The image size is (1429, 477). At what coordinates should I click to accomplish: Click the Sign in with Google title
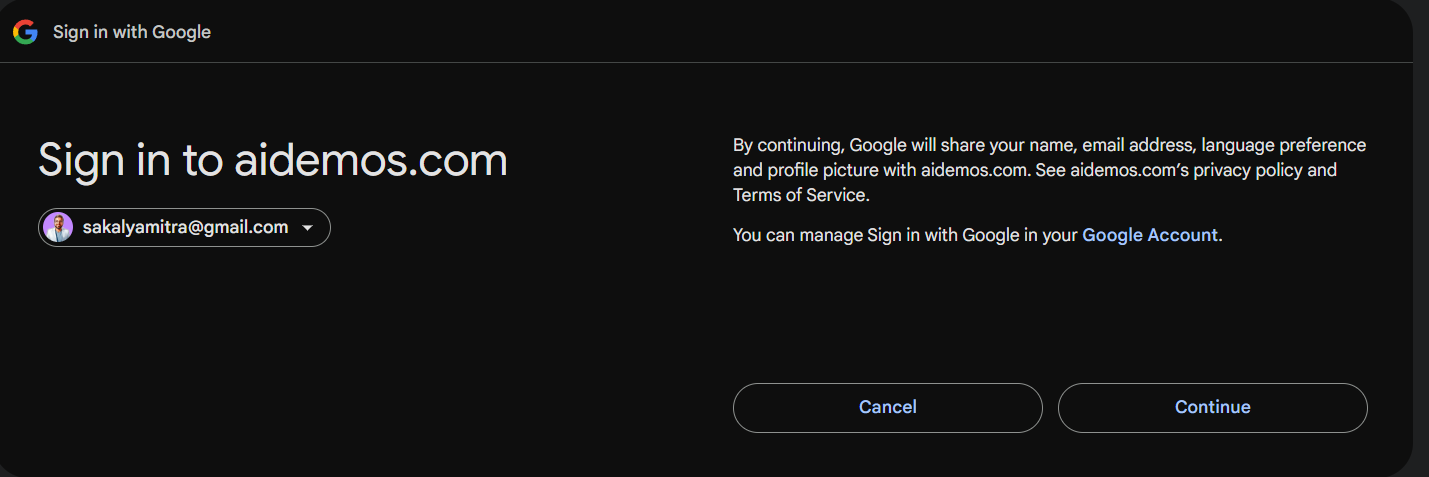tap(132, 32)
